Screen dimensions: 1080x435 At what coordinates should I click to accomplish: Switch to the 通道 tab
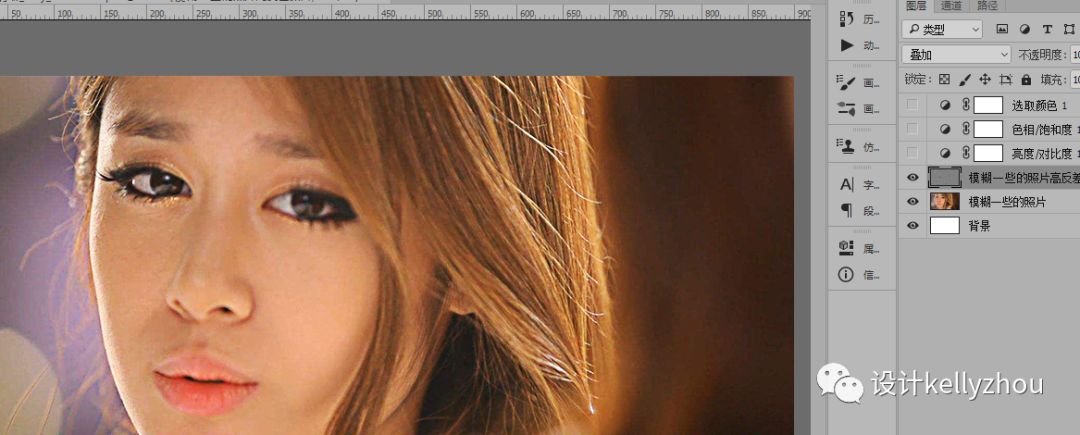click(x=951, y=6)
